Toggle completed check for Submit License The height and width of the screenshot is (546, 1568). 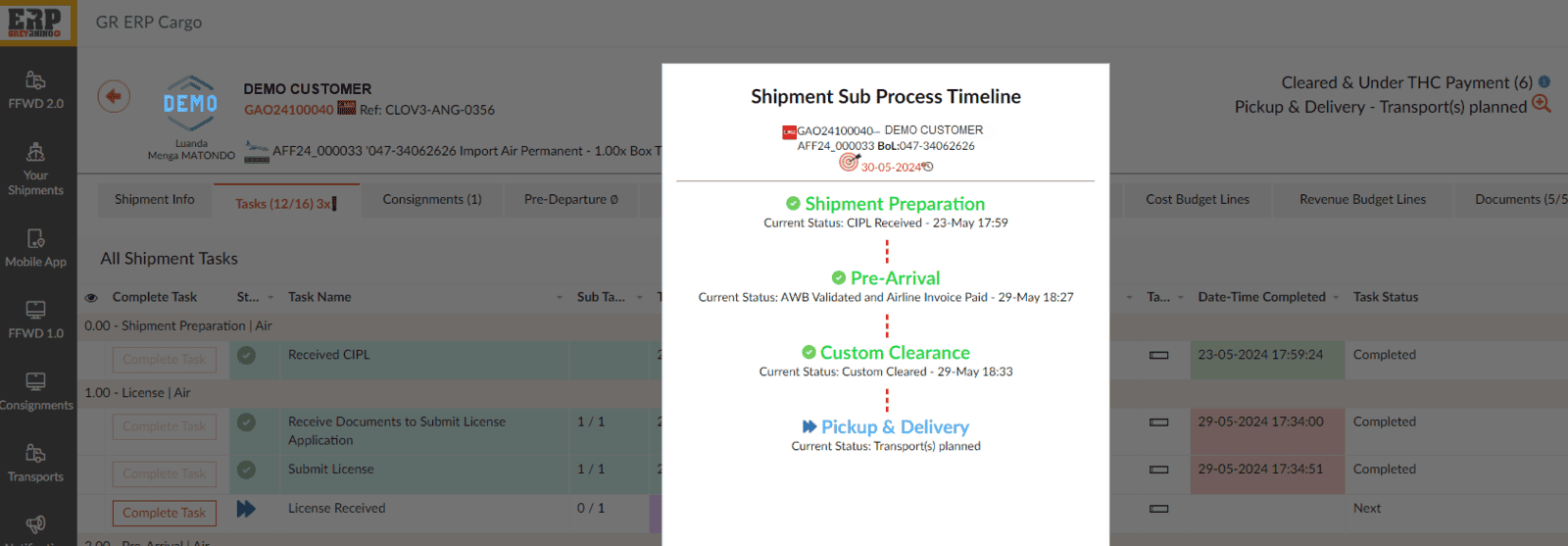click(x=247, y=471)
